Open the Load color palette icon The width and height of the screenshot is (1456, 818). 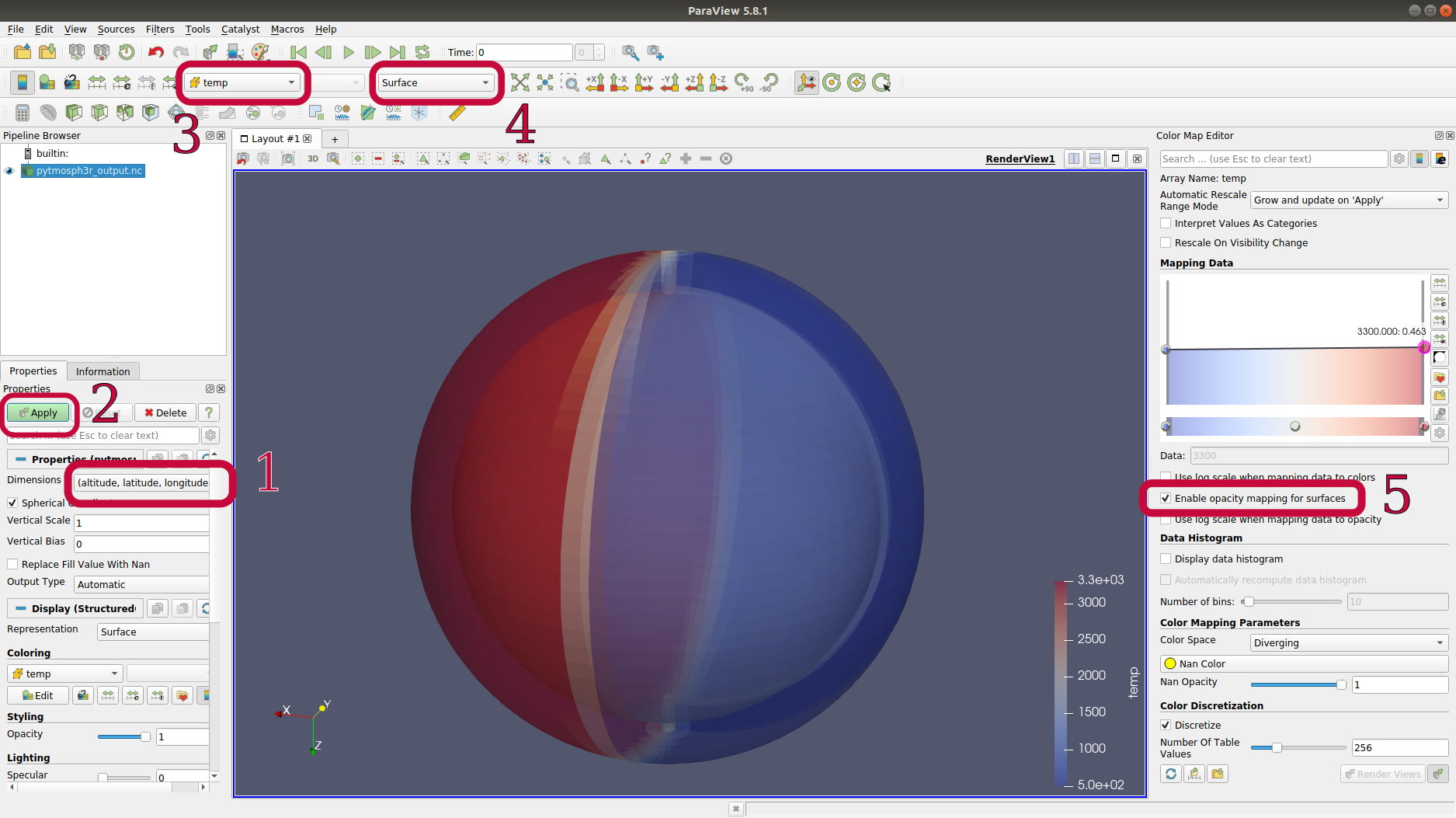(260, 52)
